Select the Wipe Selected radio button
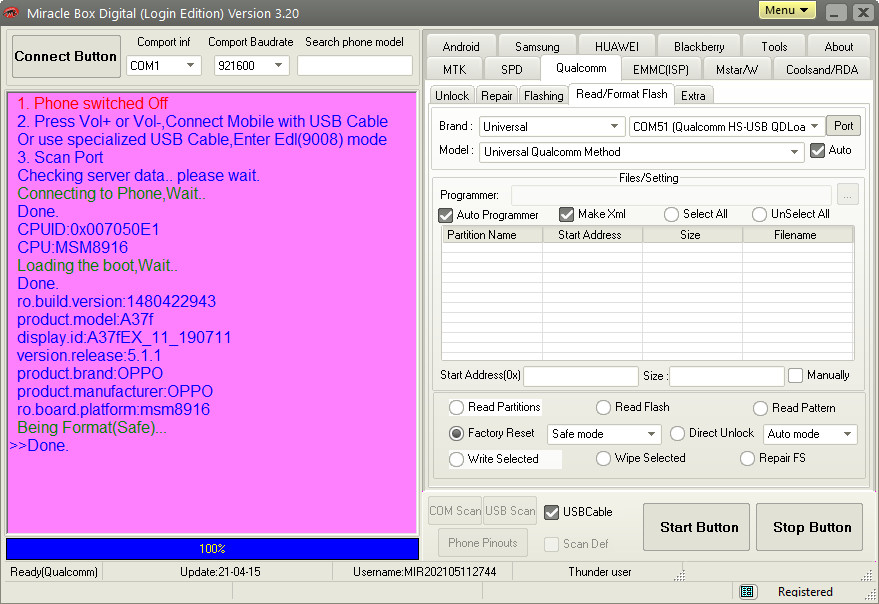879x604 pixels. (603, 459)
